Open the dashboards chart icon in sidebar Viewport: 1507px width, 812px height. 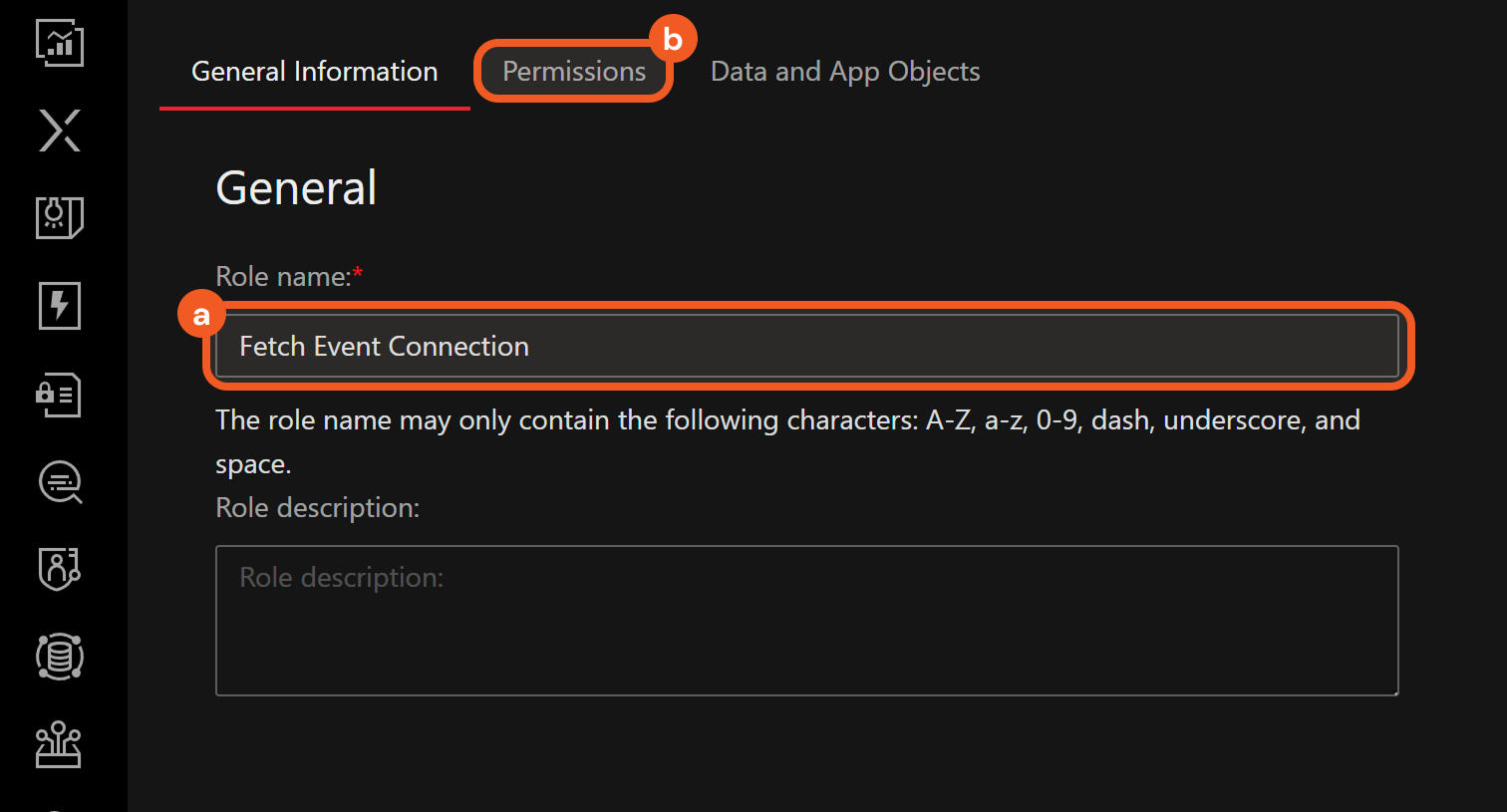[x=60, y=43]
